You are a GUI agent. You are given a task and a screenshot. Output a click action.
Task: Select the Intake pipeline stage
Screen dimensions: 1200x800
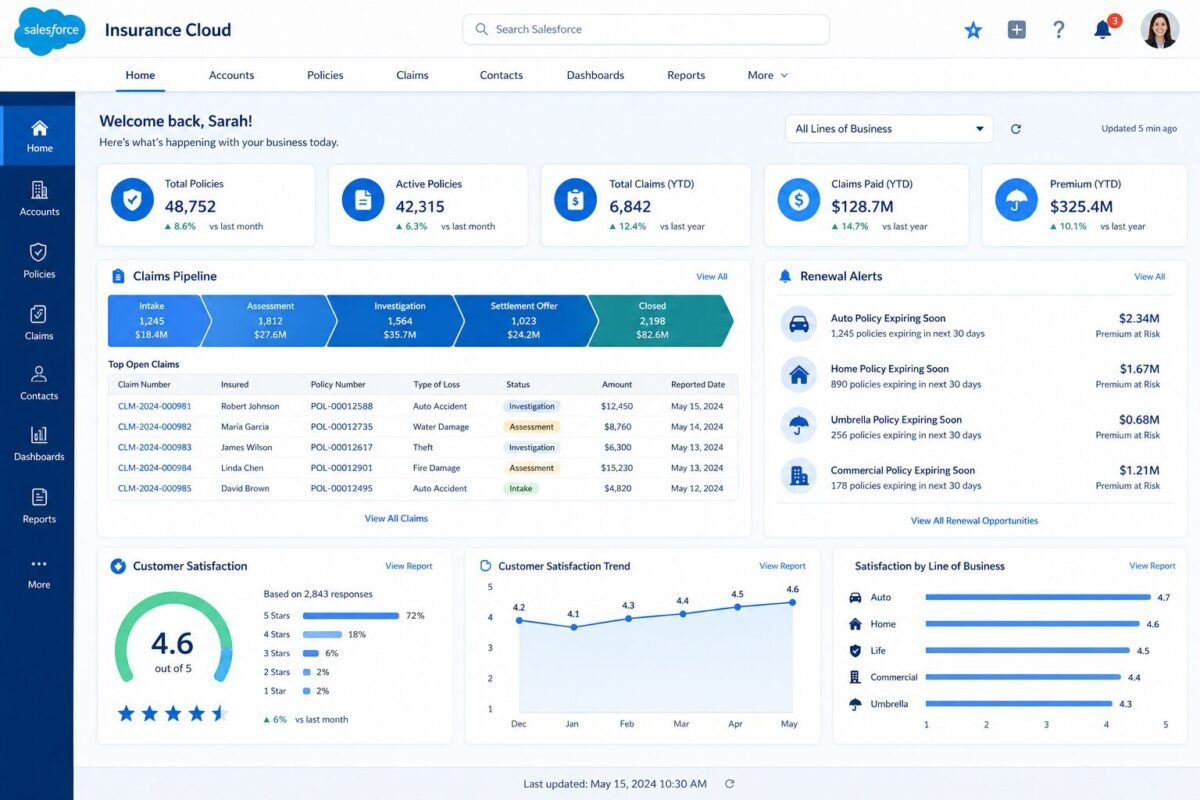click(155, 321)
